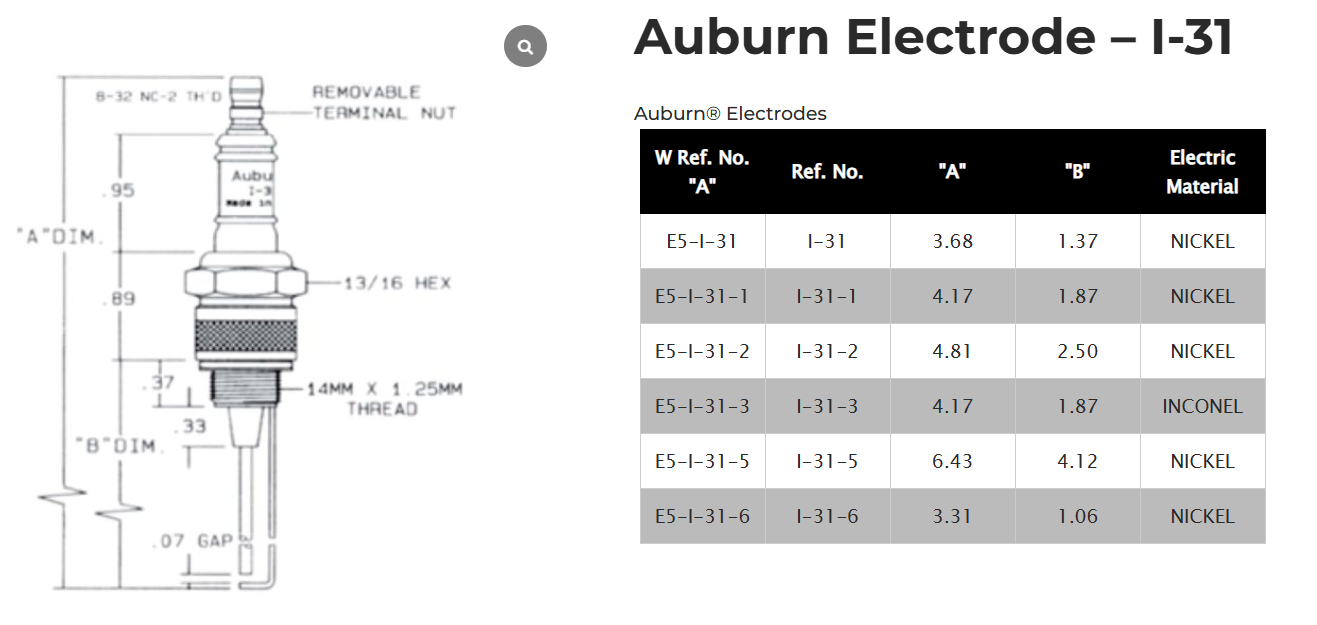
Task: Click the 4.81 dimension value
Action: [x=952, y=351]
